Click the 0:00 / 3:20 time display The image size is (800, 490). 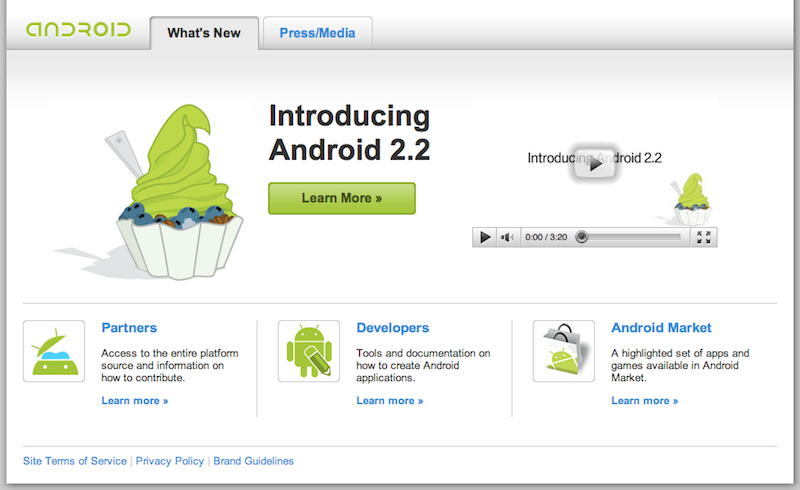[x=546, y=237]
